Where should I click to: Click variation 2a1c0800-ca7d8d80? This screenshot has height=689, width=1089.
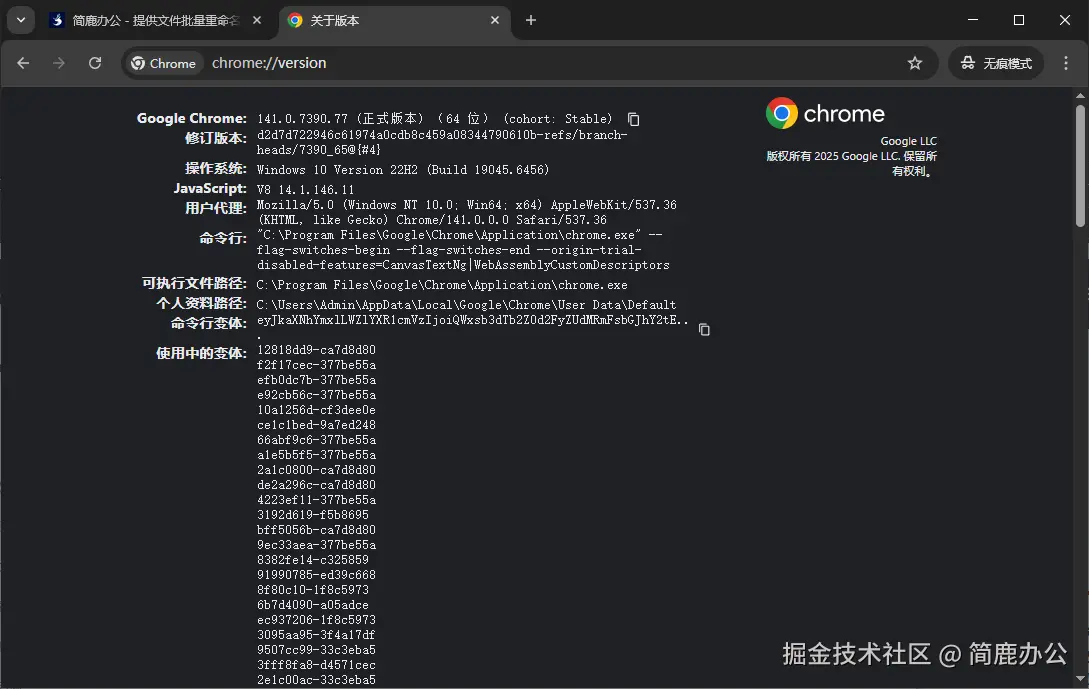point(316,470)
